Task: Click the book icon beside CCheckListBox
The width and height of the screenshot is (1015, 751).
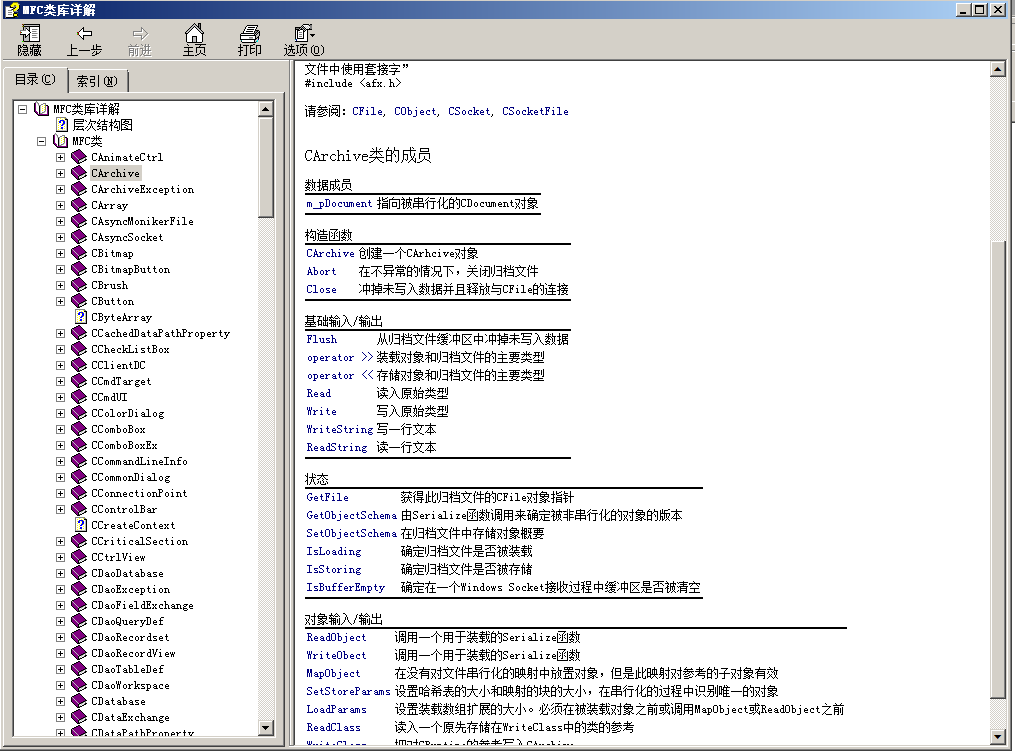Action: click(x=79, y=349)
